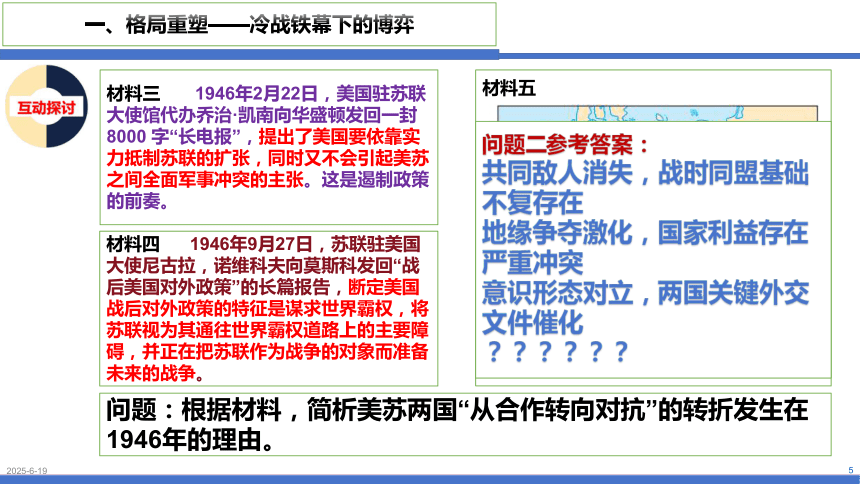Click the sentence 这是遏制政策的前奏
The height and width of the screenshot is (484, 860).
point(268,190)
